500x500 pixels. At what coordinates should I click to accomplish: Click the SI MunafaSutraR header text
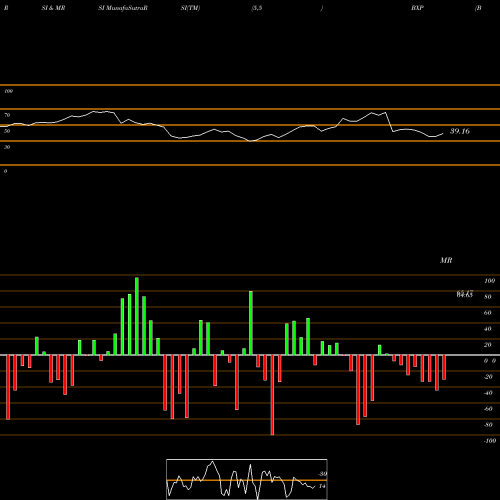click(x=123, y=8)
